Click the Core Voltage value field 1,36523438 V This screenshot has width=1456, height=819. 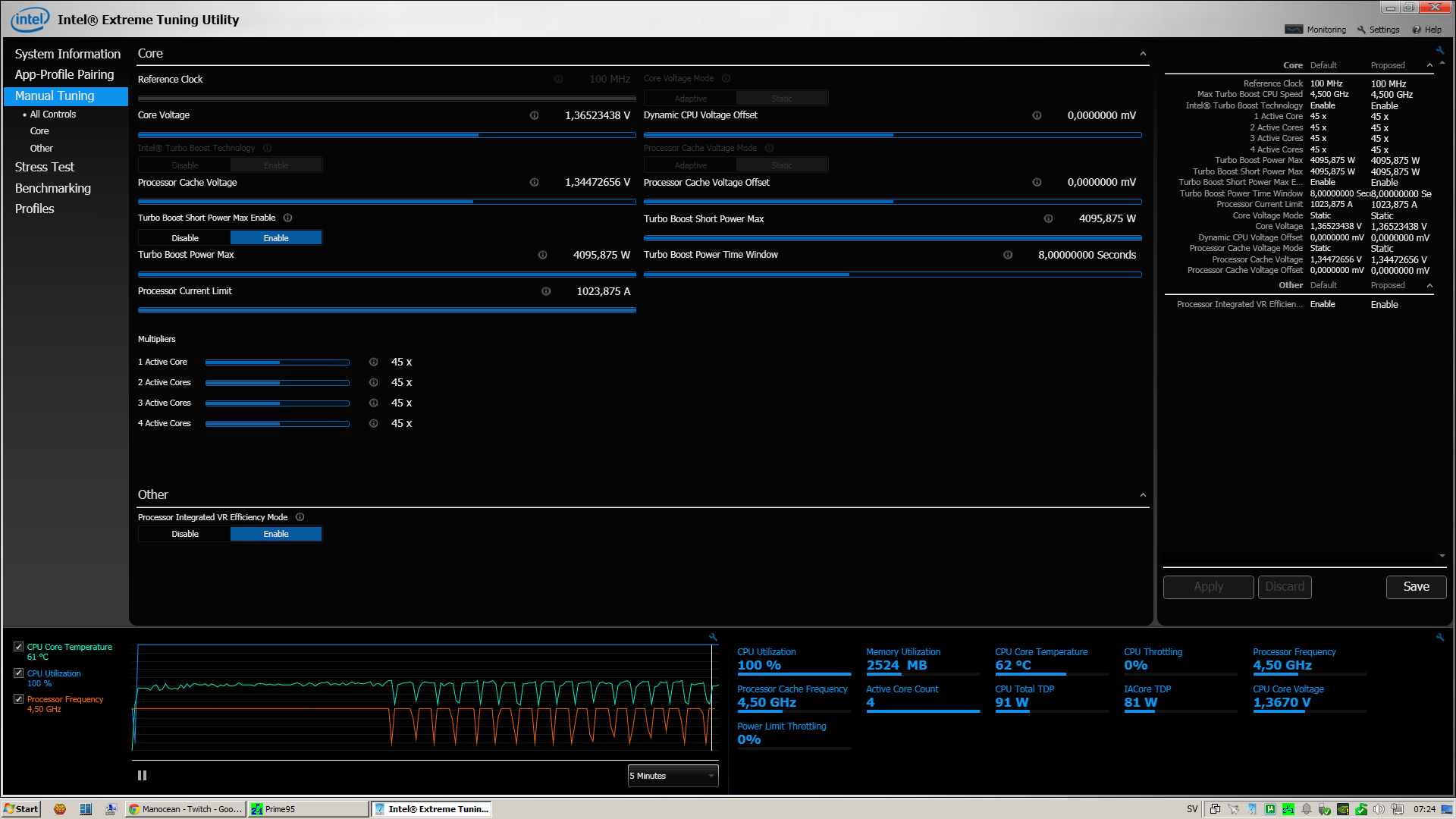(598, 115)
